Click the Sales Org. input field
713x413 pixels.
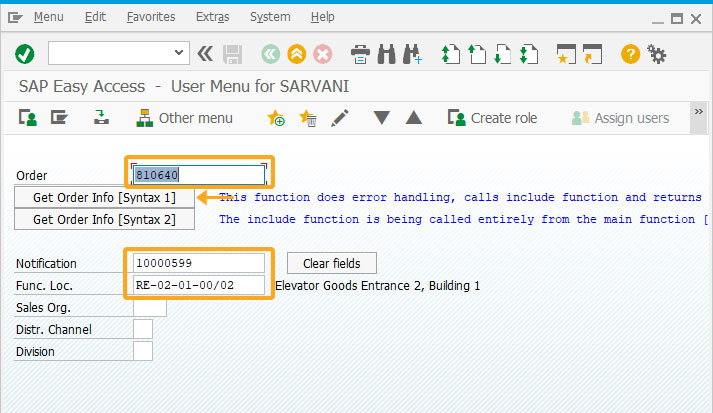(150, 307)
